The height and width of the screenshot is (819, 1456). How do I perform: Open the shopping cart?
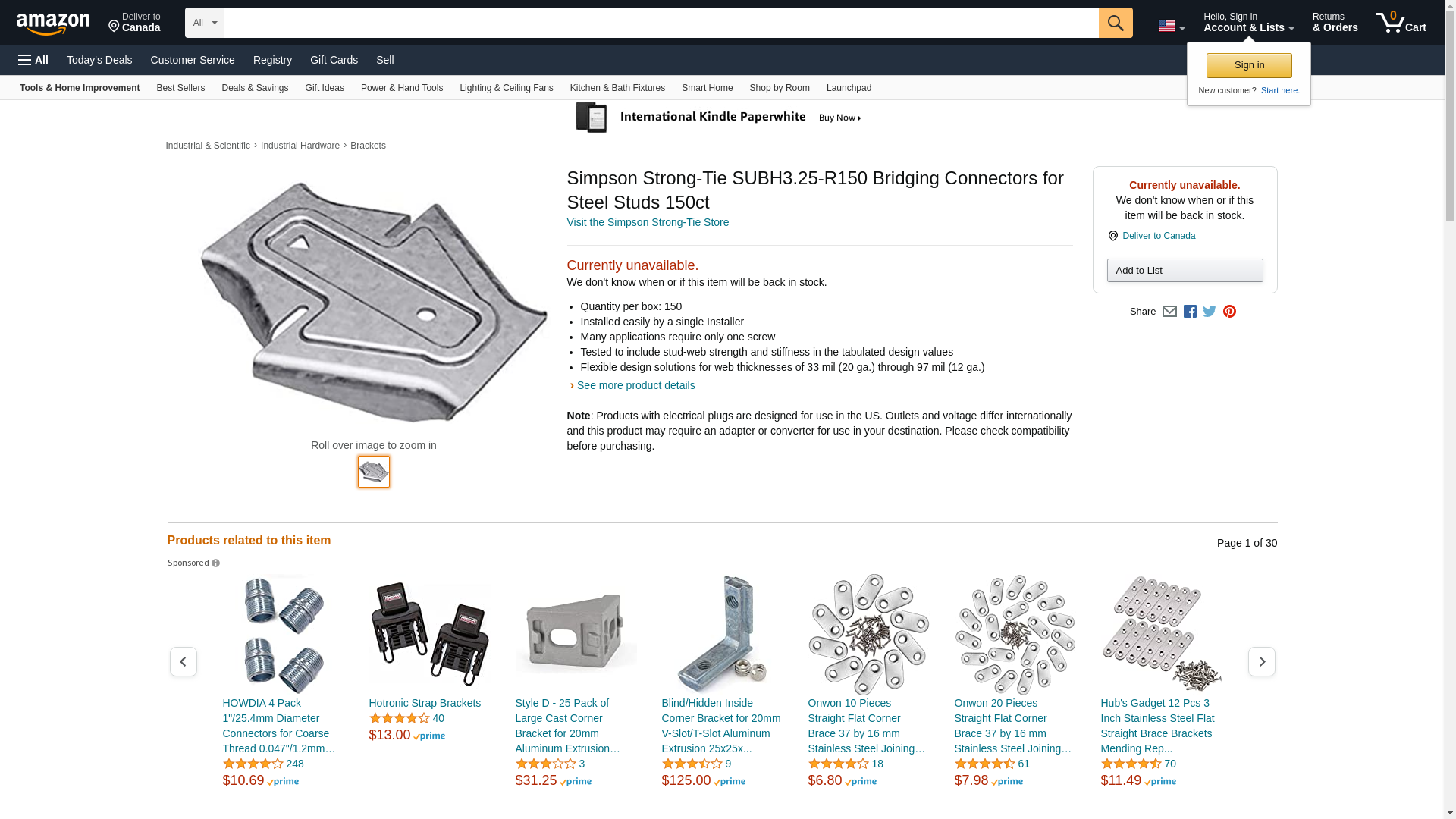(x=1401, y=23)
